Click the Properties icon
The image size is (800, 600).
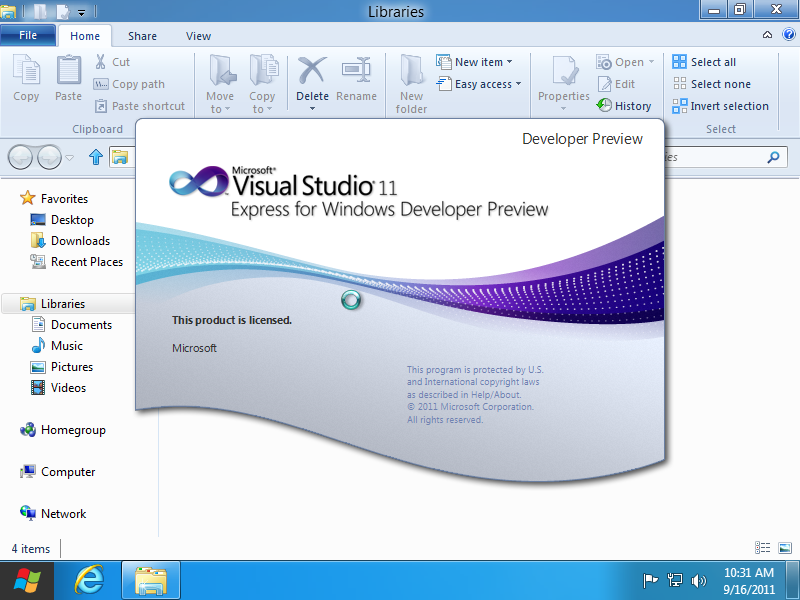(x=564, y=70)
